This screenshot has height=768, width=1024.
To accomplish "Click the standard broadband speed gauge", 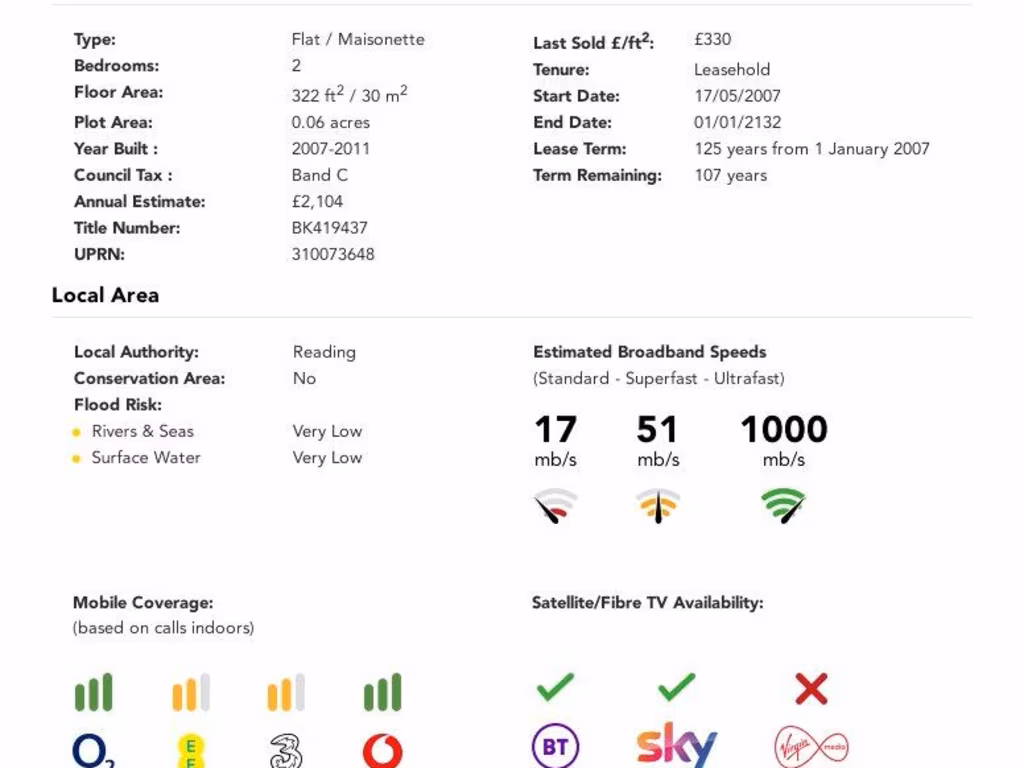I will click(x=555, y=506).
